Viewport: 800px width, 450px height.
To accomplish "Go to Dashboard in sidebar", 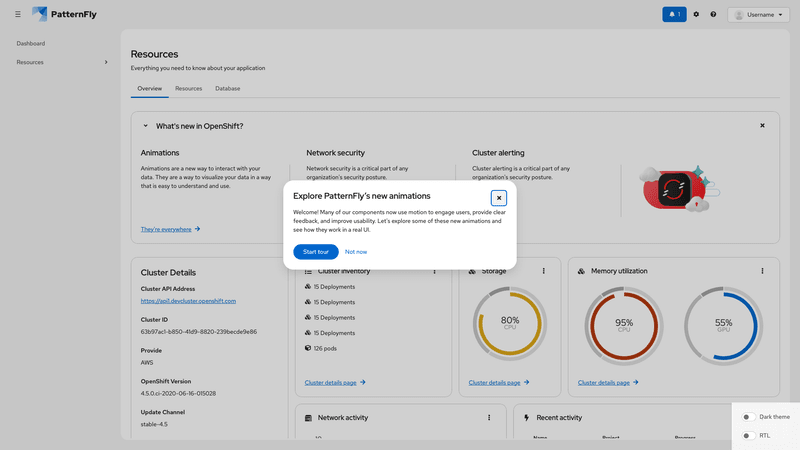I will pyautogui.click(x=31, y=43).
